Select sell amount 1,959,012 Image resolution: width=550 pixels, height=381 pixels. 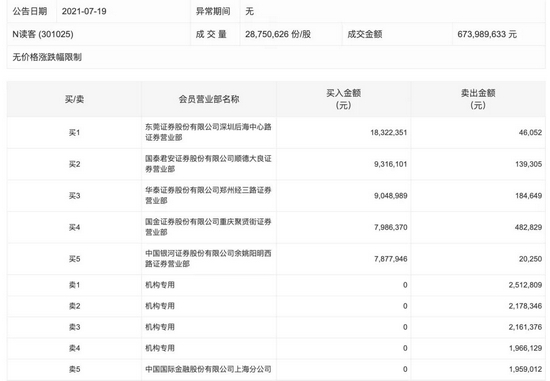pos(525,369)
